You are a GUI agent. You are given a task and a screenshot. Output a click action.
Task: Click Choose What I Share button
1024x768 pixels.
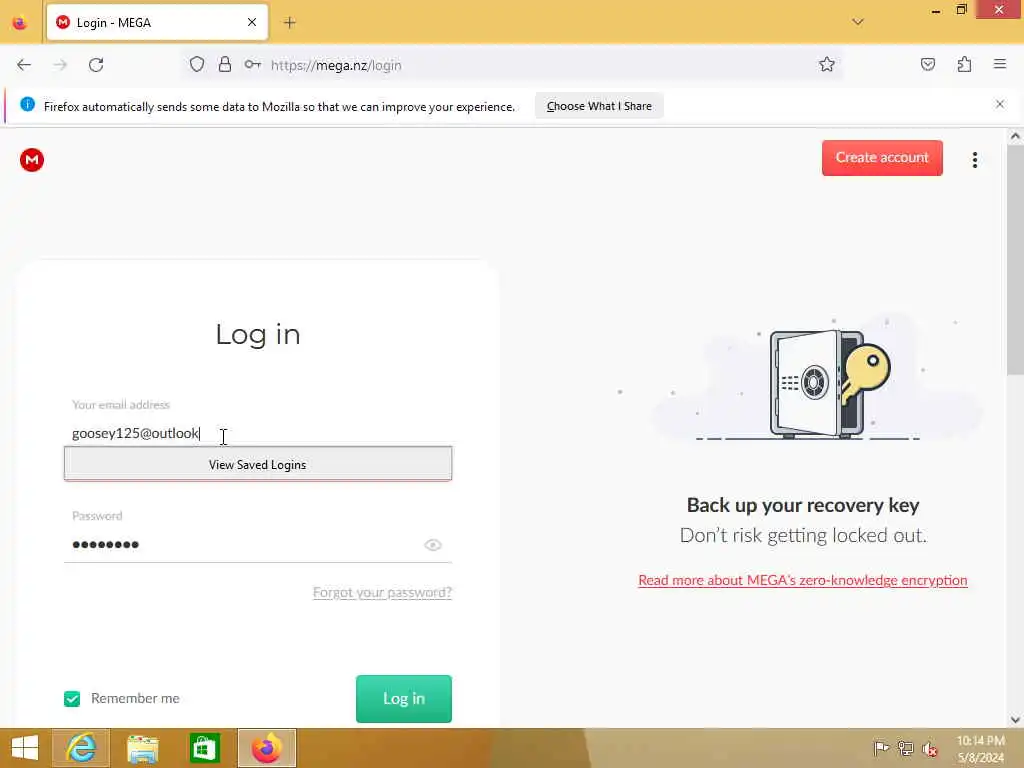pos(599,106)
